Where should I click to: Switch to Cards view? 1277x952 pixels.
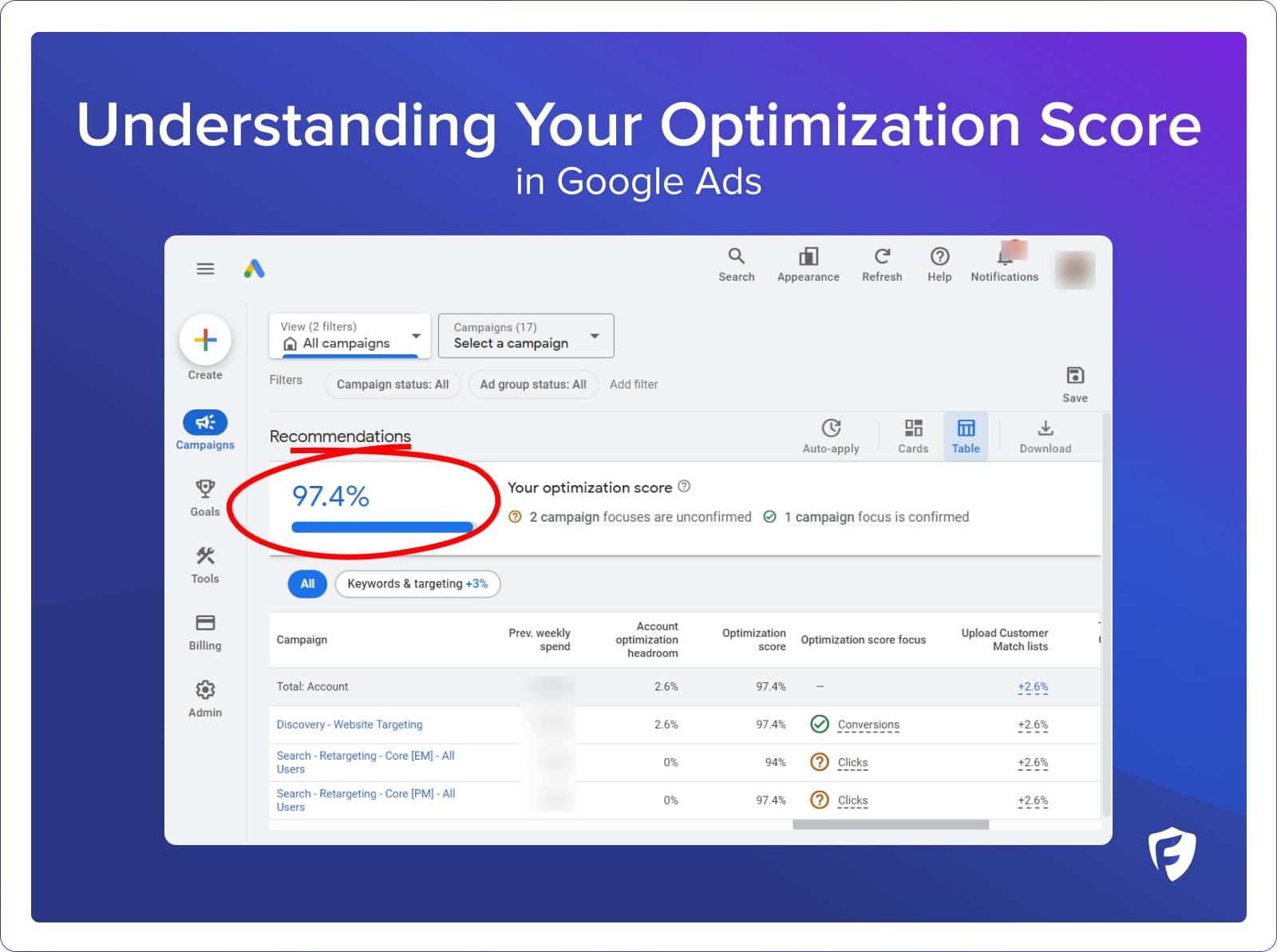[913, 436]
